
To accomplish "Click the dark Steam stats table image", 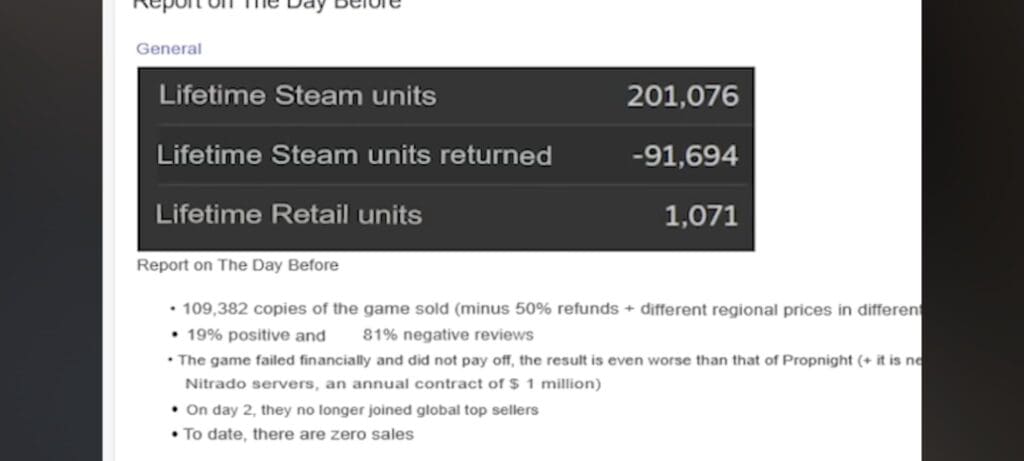I will pyautogui.click(x=446, y=159).
